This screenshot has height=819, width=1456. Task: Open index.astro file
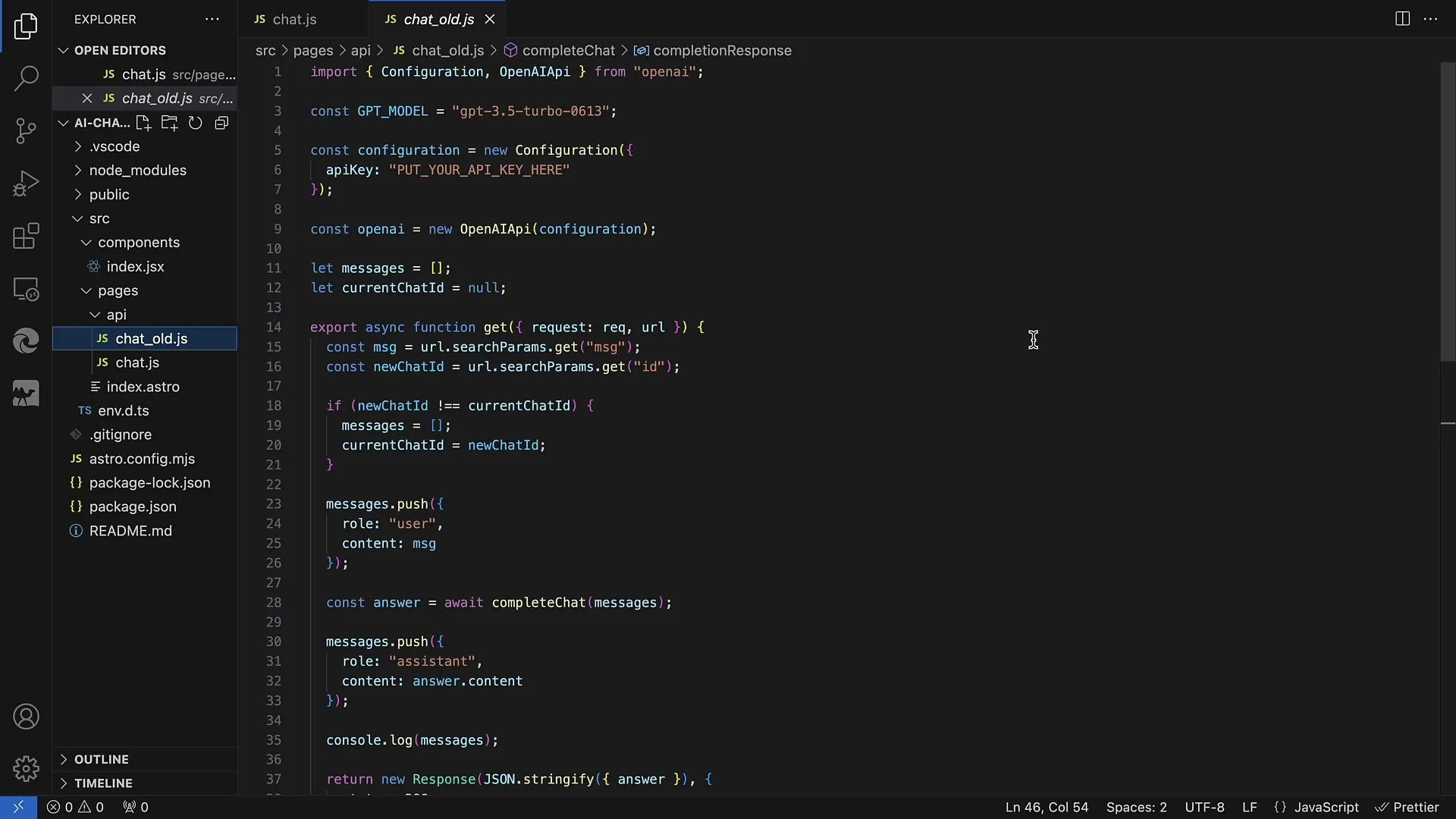pos(144,387)
